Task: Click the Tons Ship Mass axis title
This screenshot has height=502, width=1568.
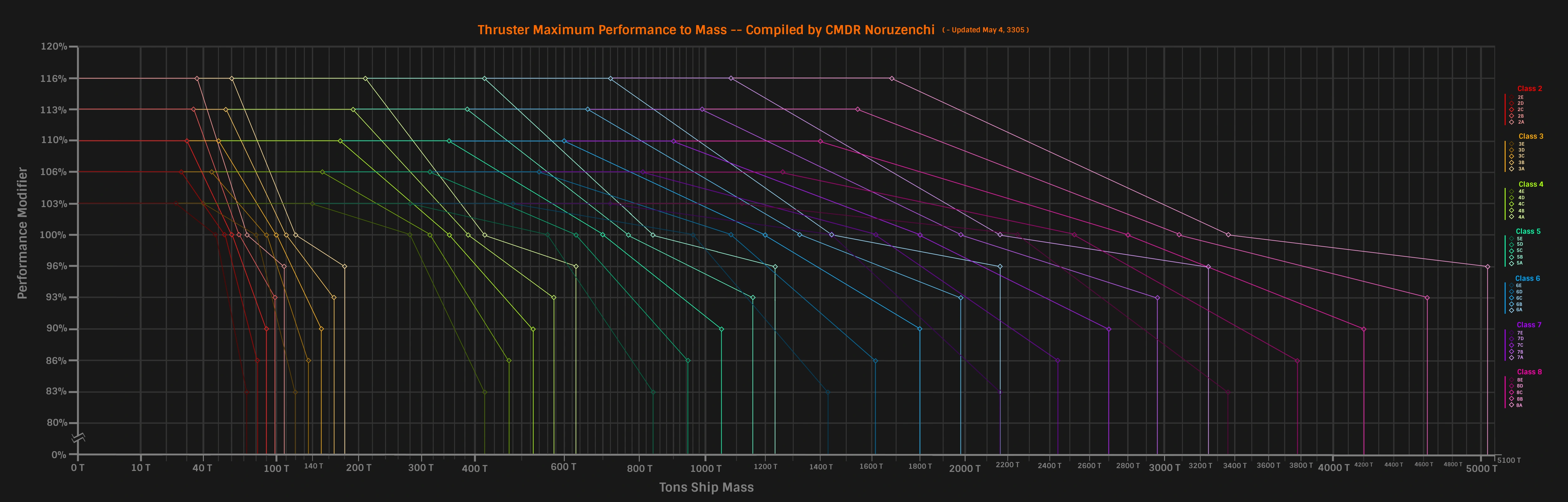Action: [706, 487]
